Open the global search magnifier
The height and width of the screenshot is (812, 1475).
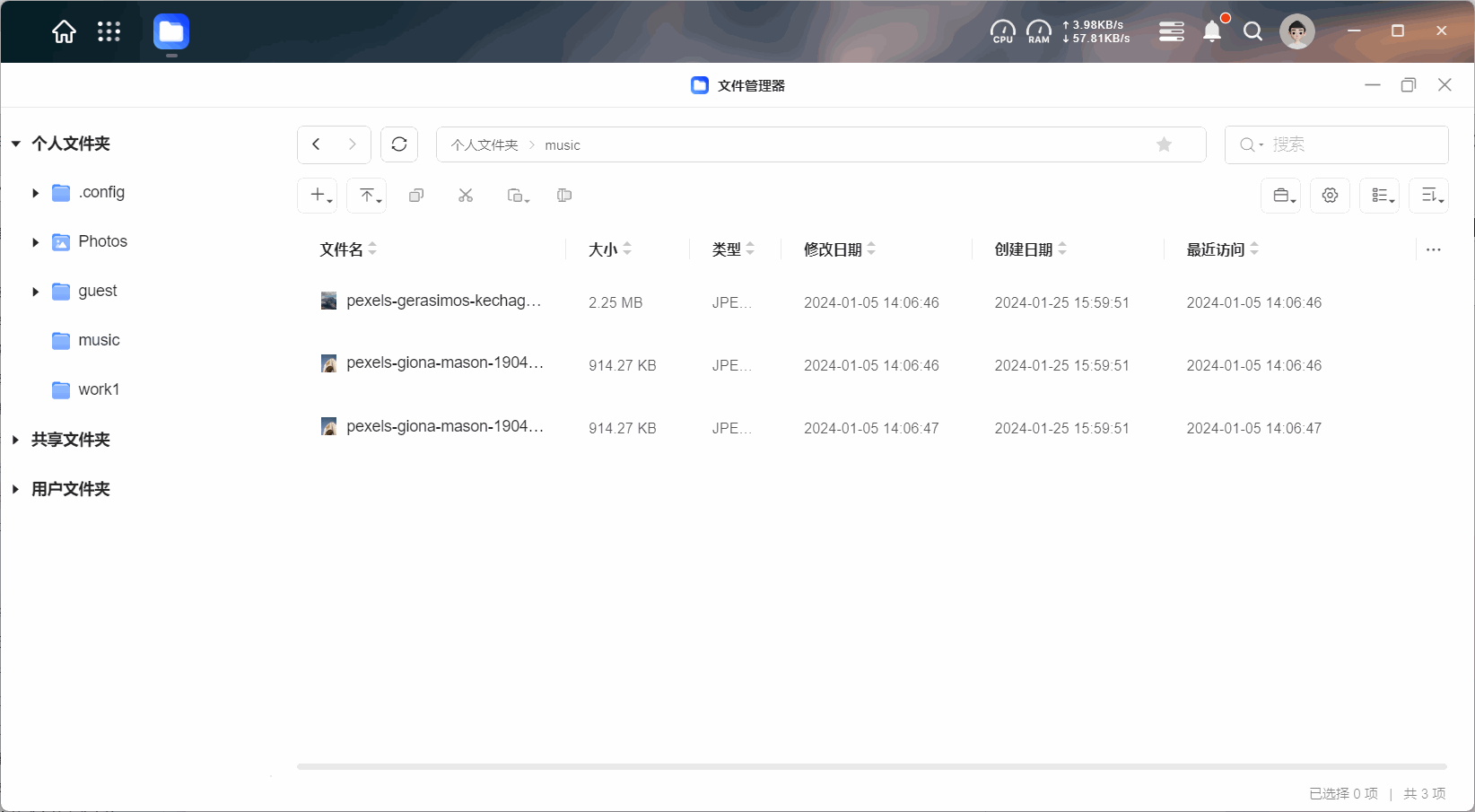click(x=1253, y=32)
